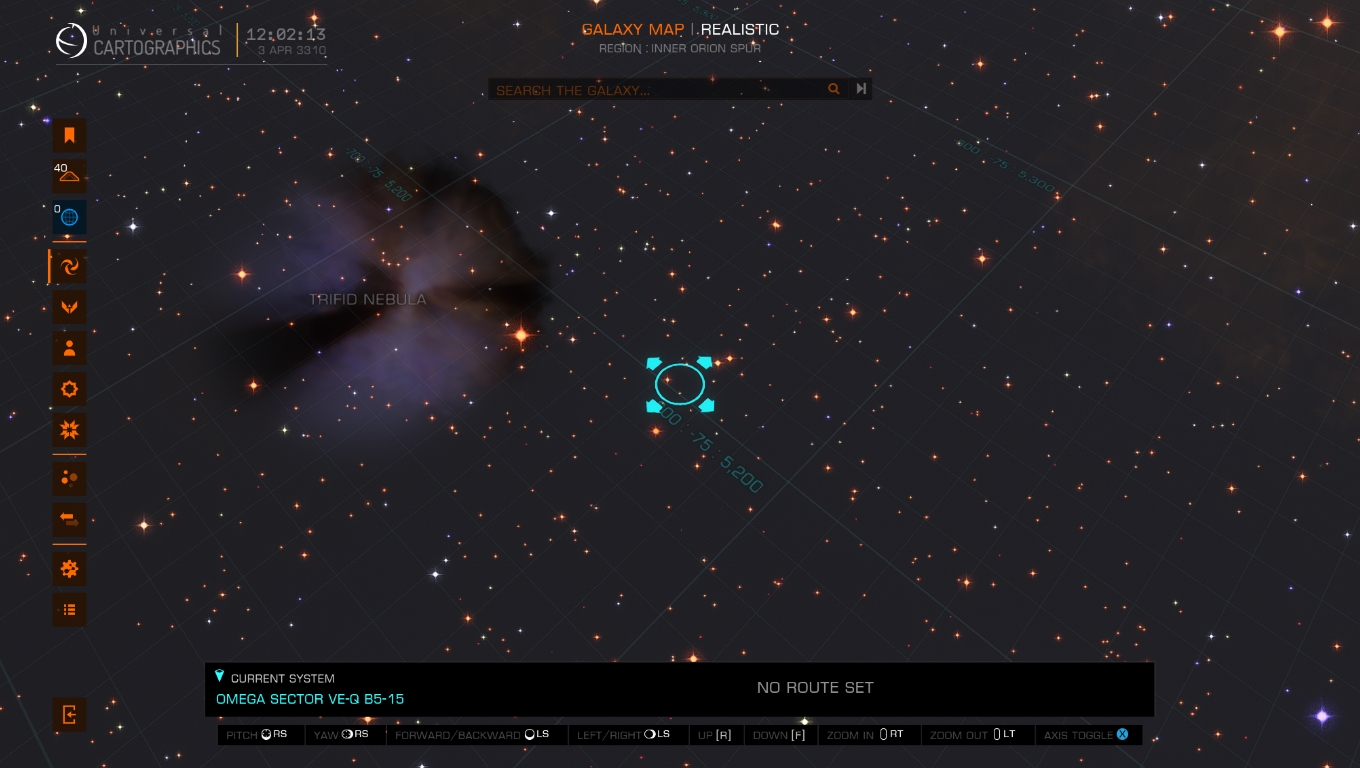Click the YAW control hint

[x=341, y=735]
